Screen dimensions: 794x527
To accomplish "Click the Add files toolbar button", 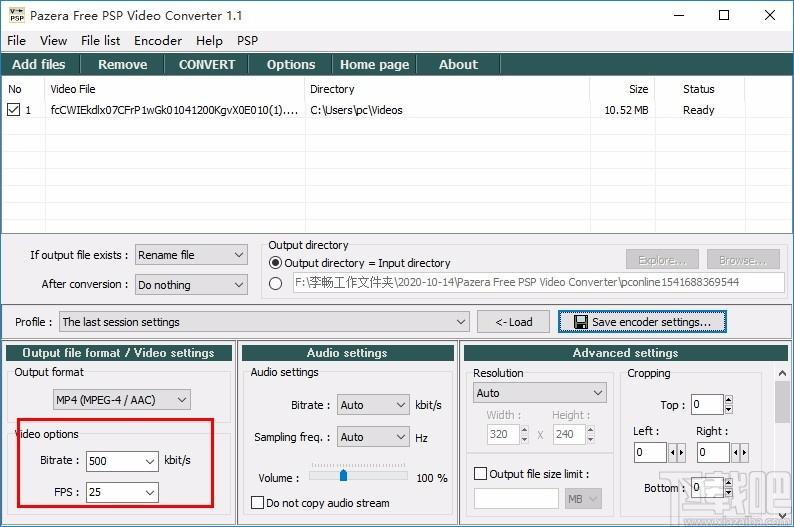I will pos(39,65).
